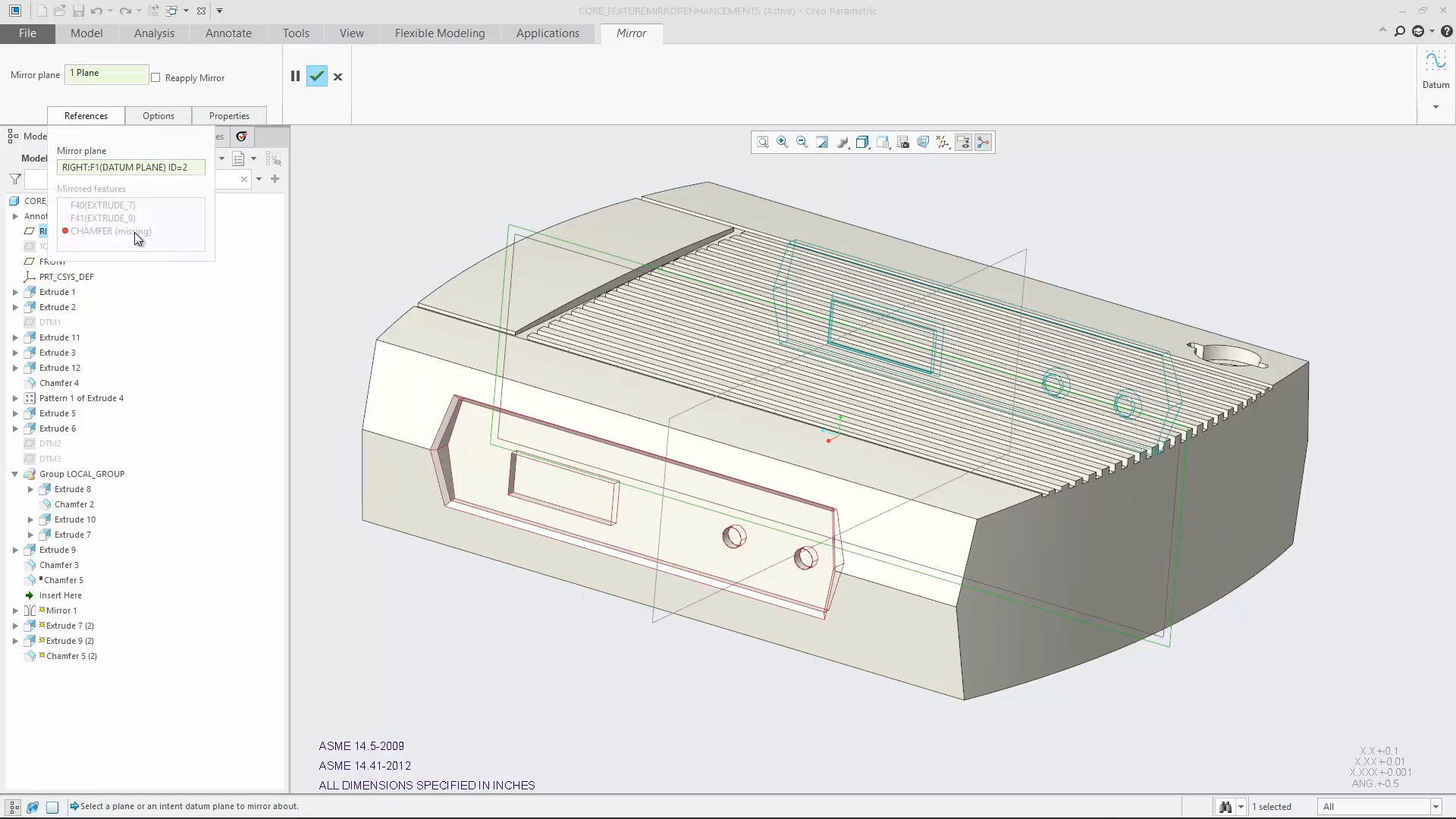This screenshot has width=1456, height=819.
Task: Cancel the Mirror feature with X
Action: [x=338, y=77]
